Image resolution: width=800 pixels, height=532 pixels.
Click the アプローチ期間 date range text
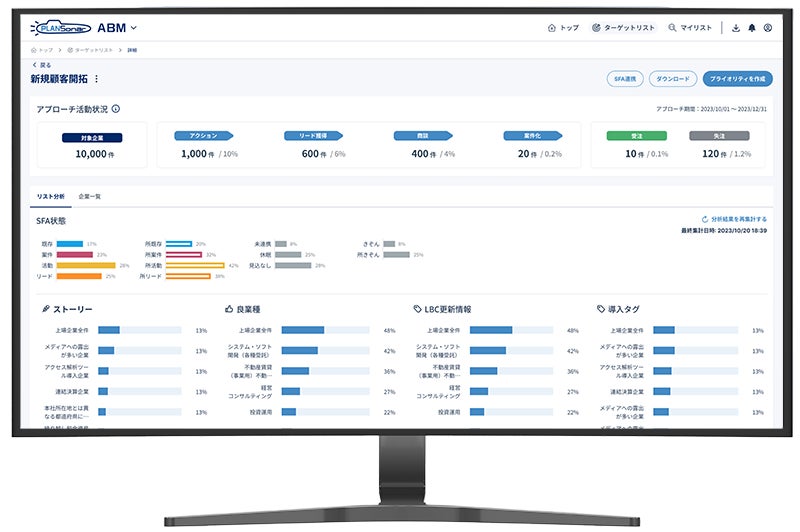[711, 109]
